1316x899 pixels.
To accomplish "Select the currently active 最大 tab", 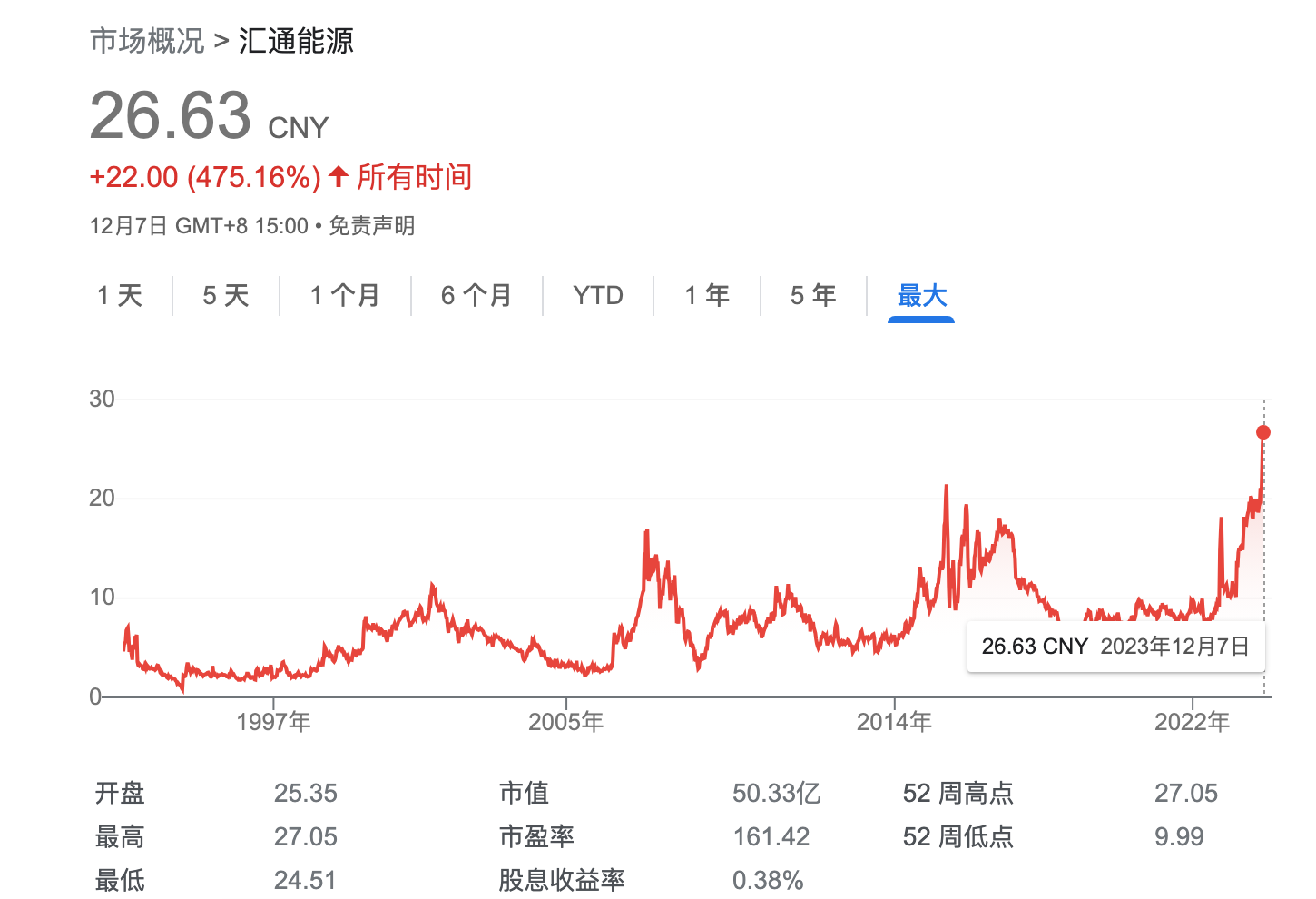I will pos(921,295).
